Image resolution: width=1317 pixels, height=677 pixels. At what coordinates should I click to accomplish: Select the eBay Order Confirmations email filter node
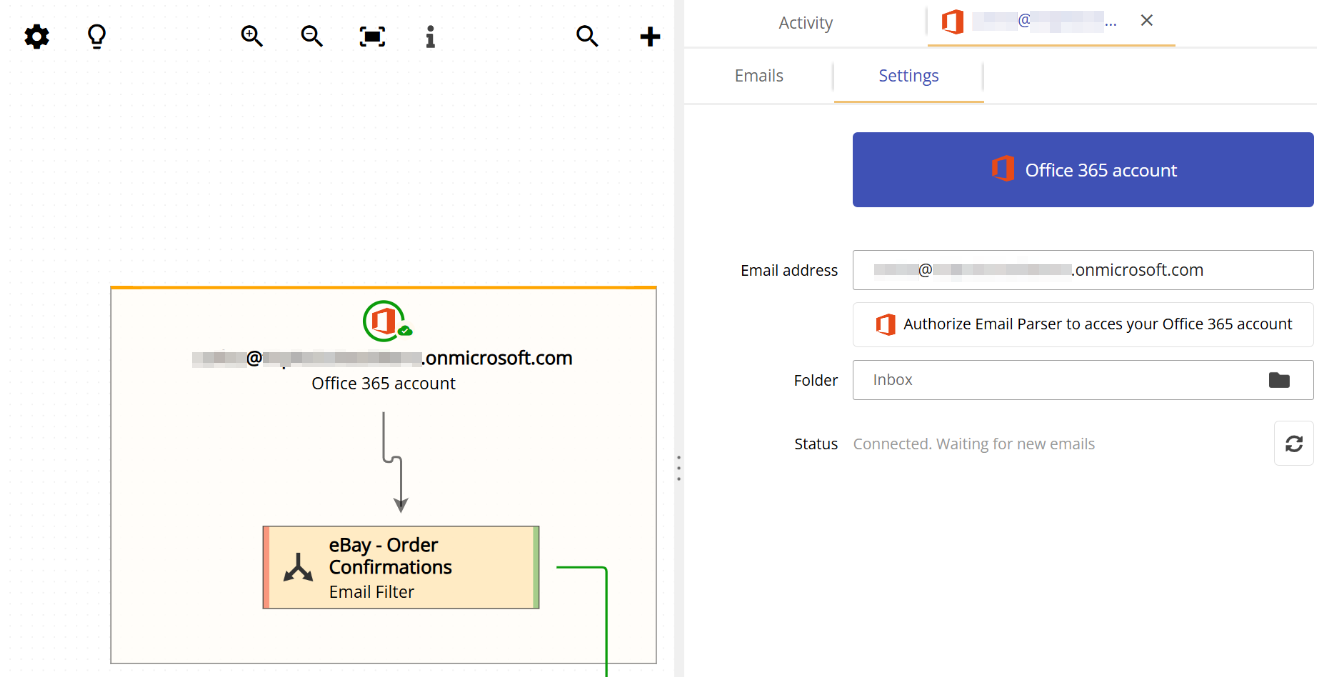399,567
